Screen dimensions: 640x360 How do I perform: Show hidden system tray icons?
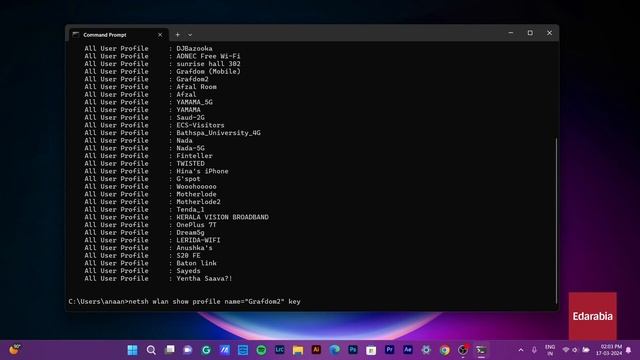tap(521, 350)
